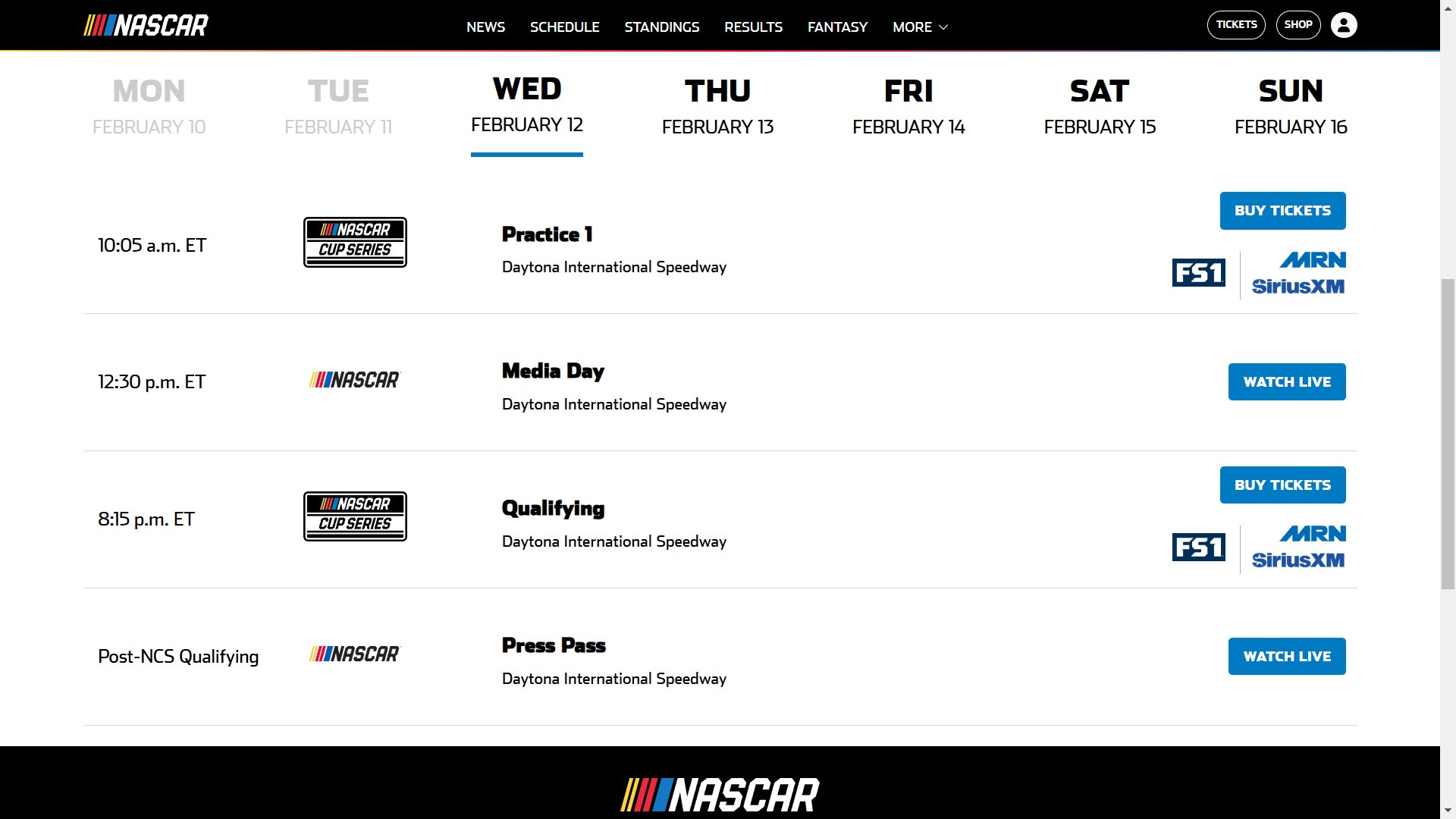1456x819 pixels.
Task: Click NASCAR Cup Series logo for Practice 1
Action: point(355,243)
